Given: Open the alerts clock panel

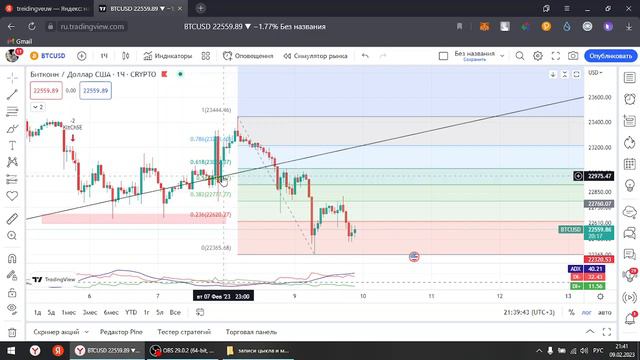Looking at the screenshot, I should (629, 99).
